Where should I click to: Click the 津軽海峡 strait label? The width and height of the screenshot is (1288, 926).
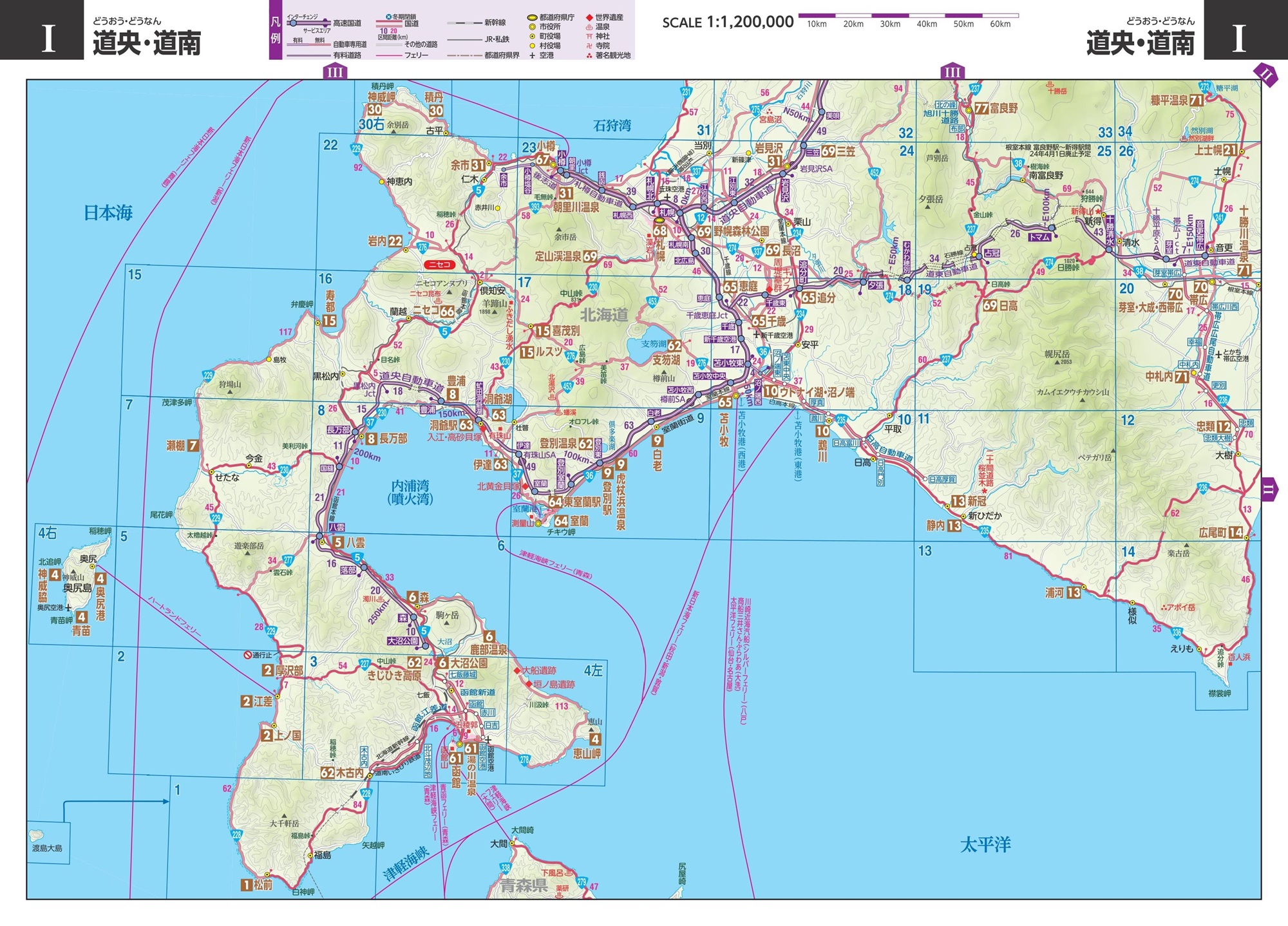[x=406, y=864]
